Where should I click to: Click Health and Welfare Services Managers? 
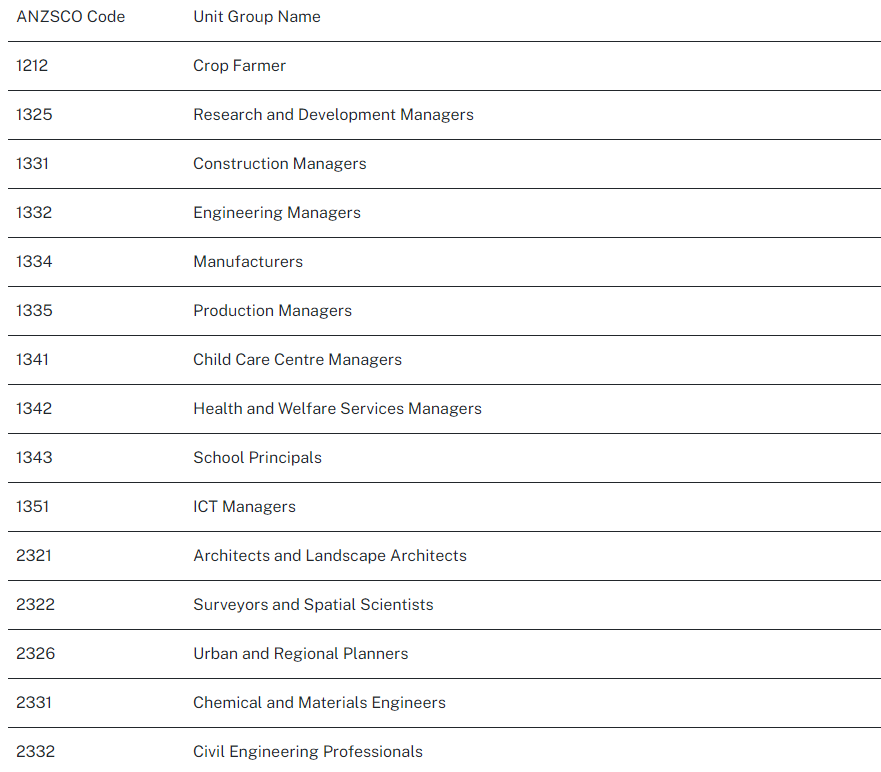pyautogui.click(x=337, y=409)
